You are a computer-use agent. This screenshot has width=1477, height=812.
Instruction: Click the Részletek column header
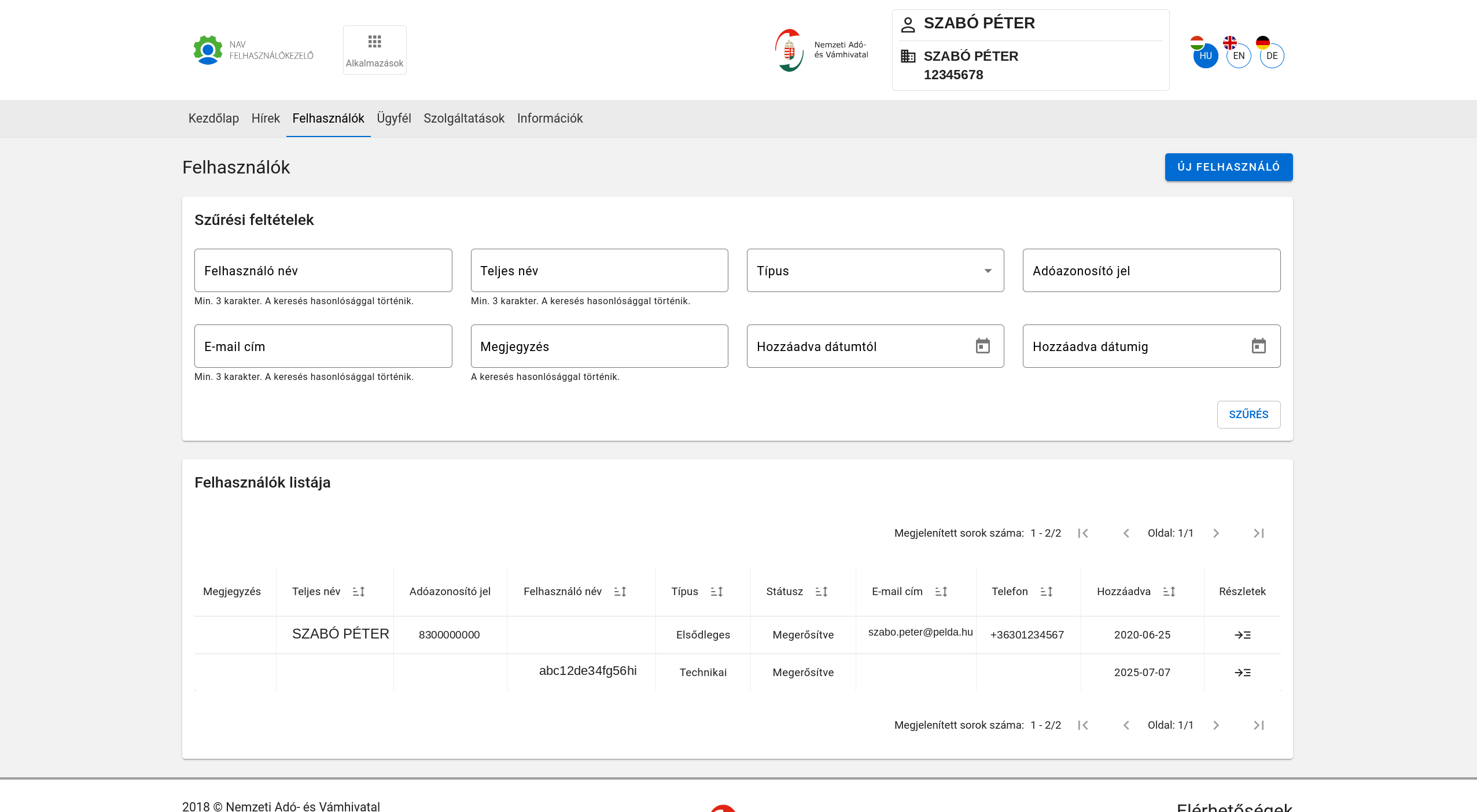coord(1242,592)
